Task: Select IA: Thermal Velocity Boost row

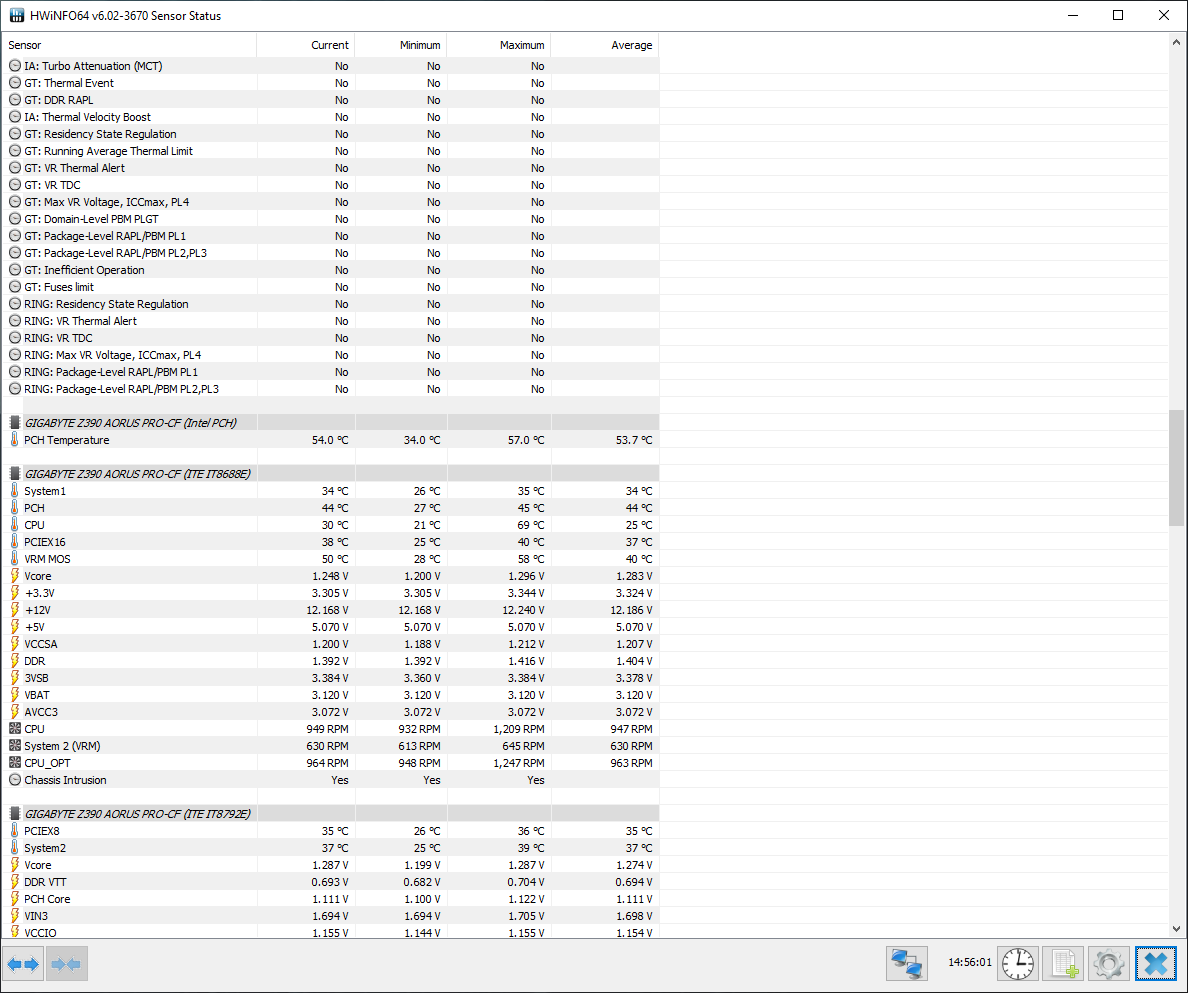Action: [330, 117]
